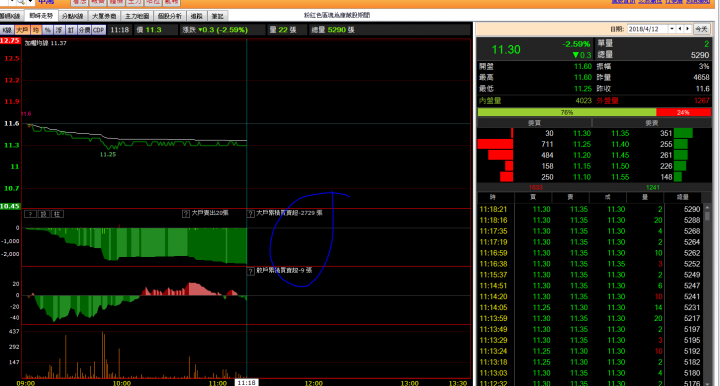720x386 pixels.
Task: Open help icon beside 大戶累積買賣超 label
Action: (x=251, y=214)
